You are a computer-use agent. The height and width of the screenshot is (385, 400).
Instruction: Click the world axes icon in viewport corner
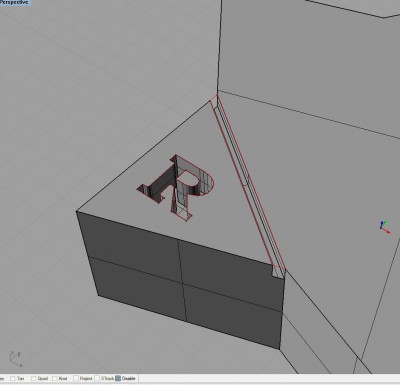[16, 358]
